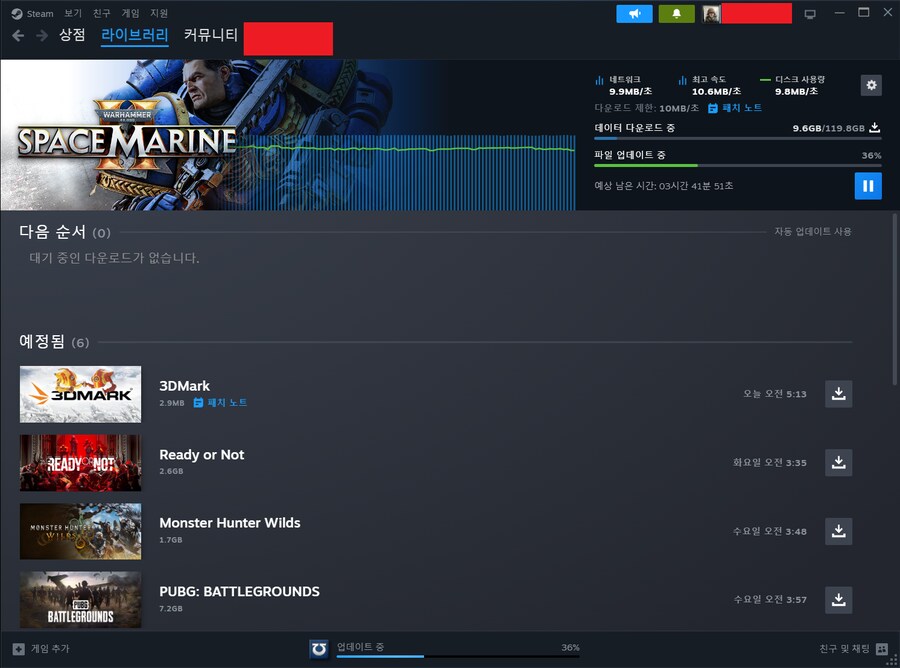
Task: Click 오늘 오전 5:13 schedule time
Action: 774,394
